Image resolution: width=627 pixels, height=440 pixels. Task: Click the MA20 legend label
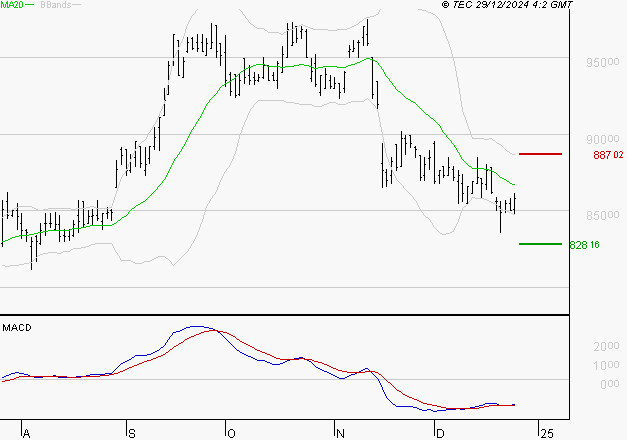point(12,5)
